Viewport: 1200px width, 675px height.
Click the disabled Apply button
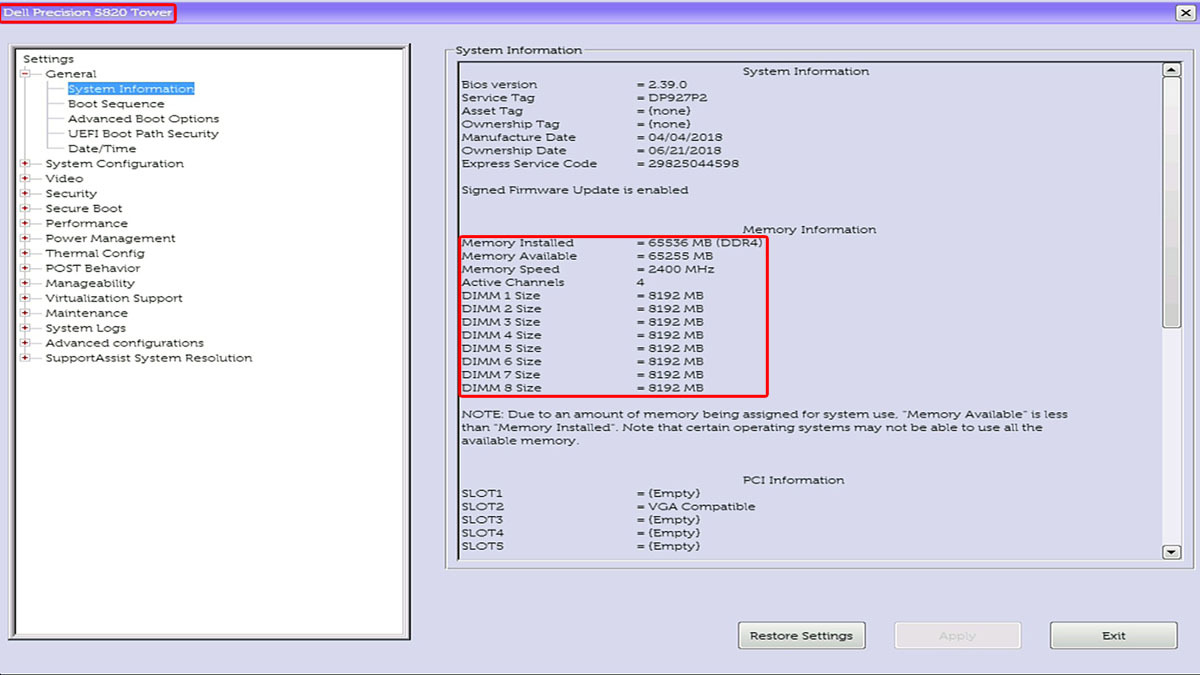[x=957, y=635]
